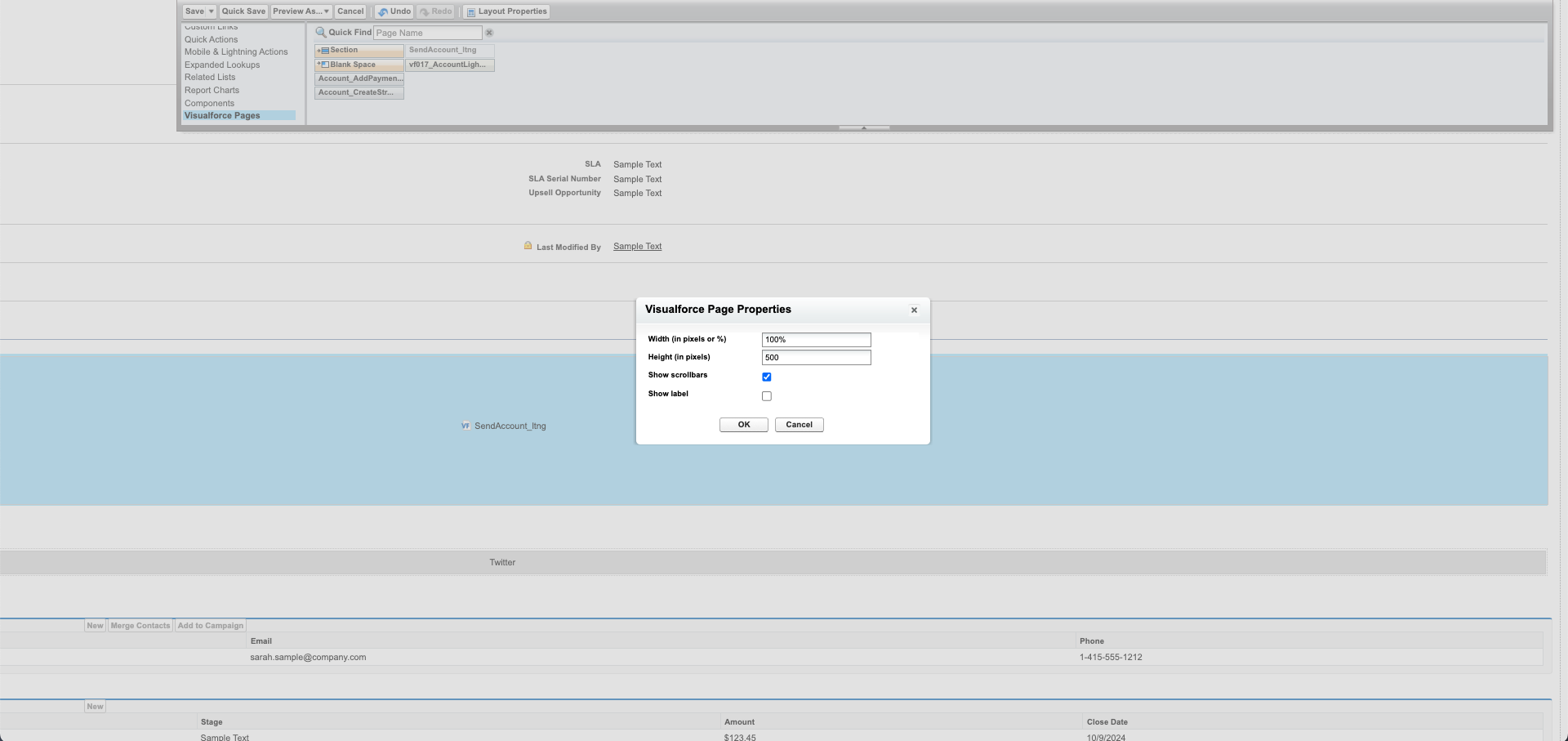This screenshot has width=1568, height=741.
Task: Click the Add to Campaign button
Action: click(x=211, y=626)
